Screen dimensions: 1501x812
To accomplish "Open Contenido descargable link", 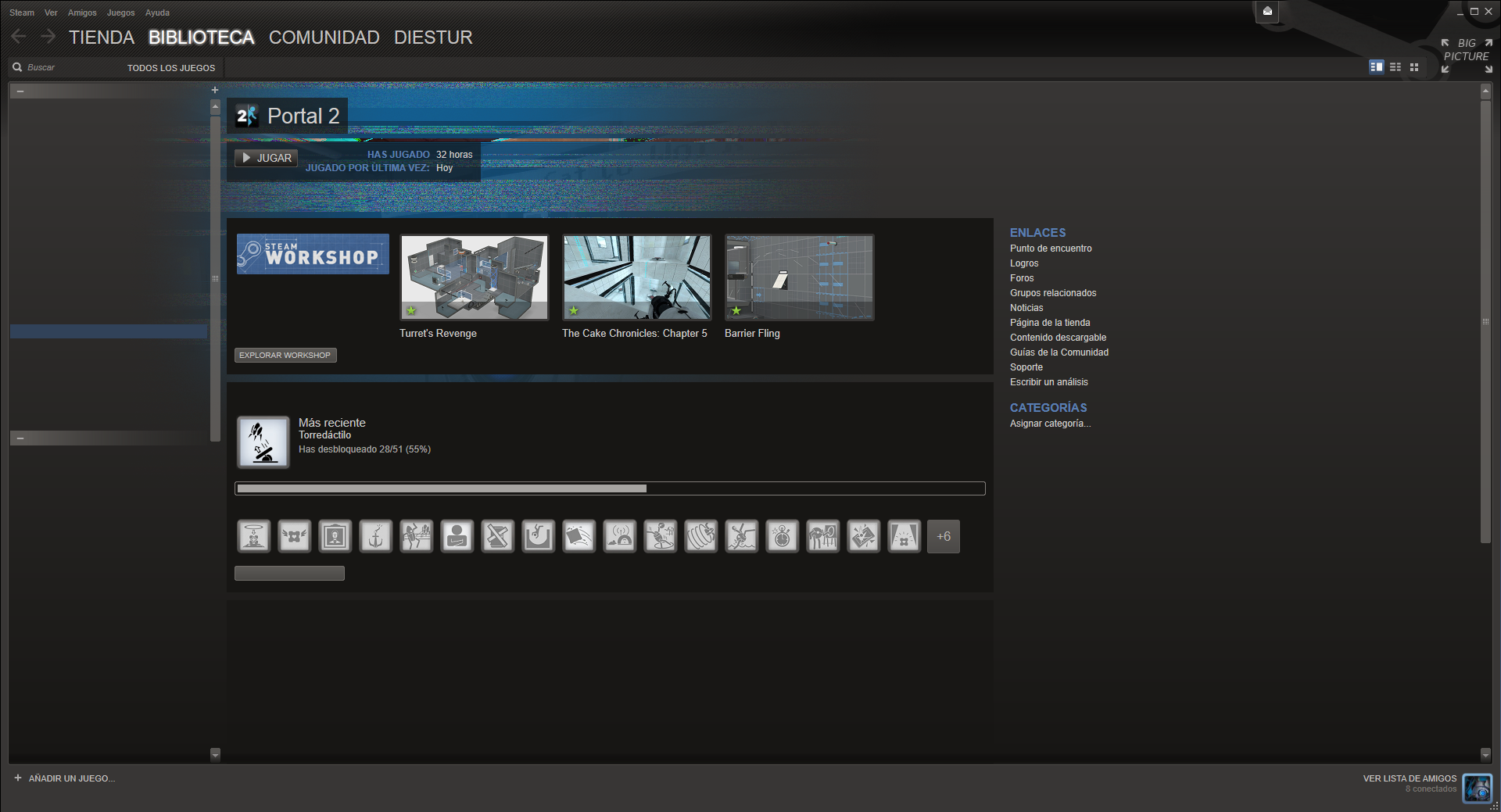I will click(x=1058, y=338).
